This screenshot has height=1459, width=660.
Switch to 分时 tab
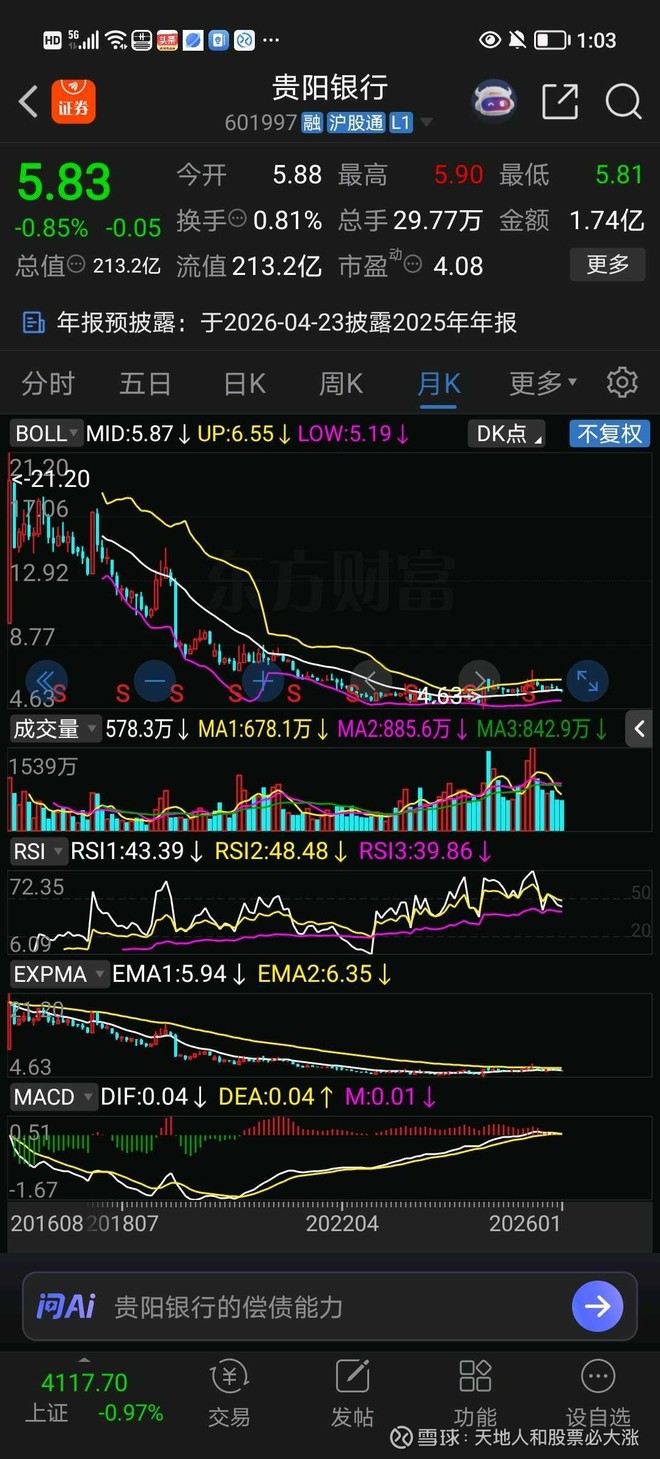pyautogui.click(x=48, y=382)
